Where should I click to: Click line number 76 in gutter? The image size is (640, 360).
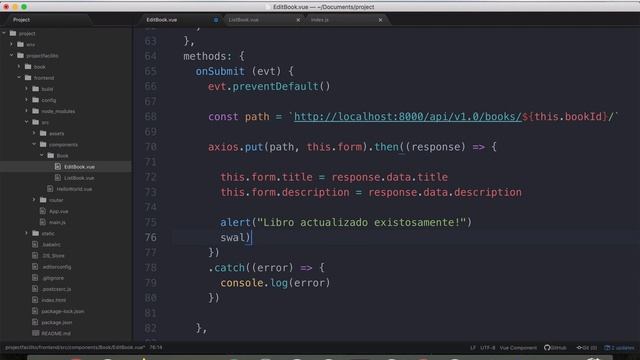(151, 237)
